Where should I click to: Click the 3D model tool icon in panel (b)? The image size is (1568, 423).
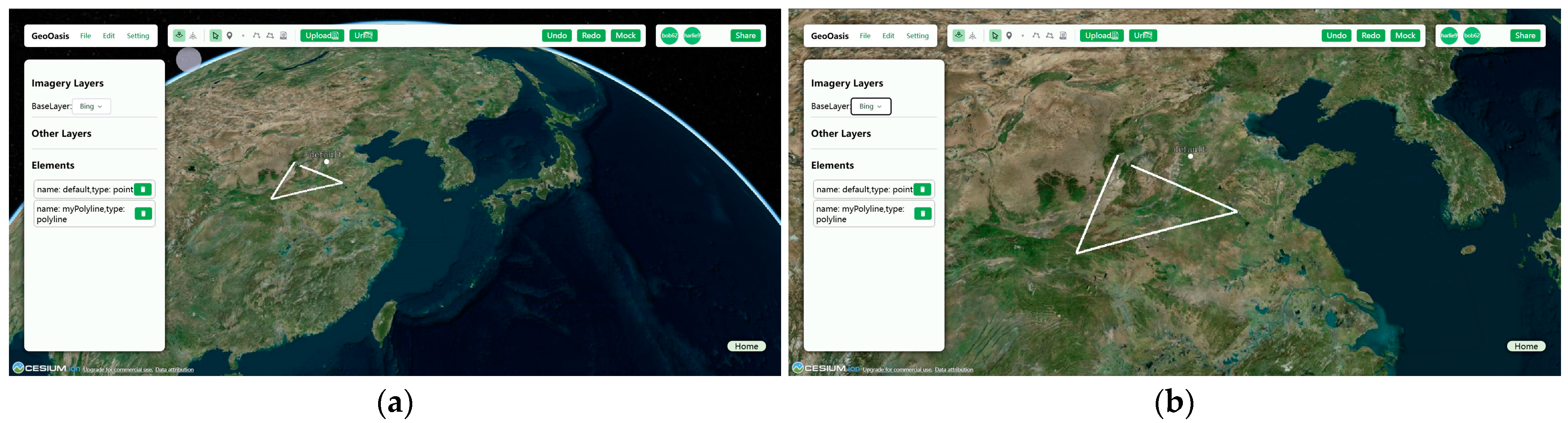pyautogui.click(x=1063, y=35)
